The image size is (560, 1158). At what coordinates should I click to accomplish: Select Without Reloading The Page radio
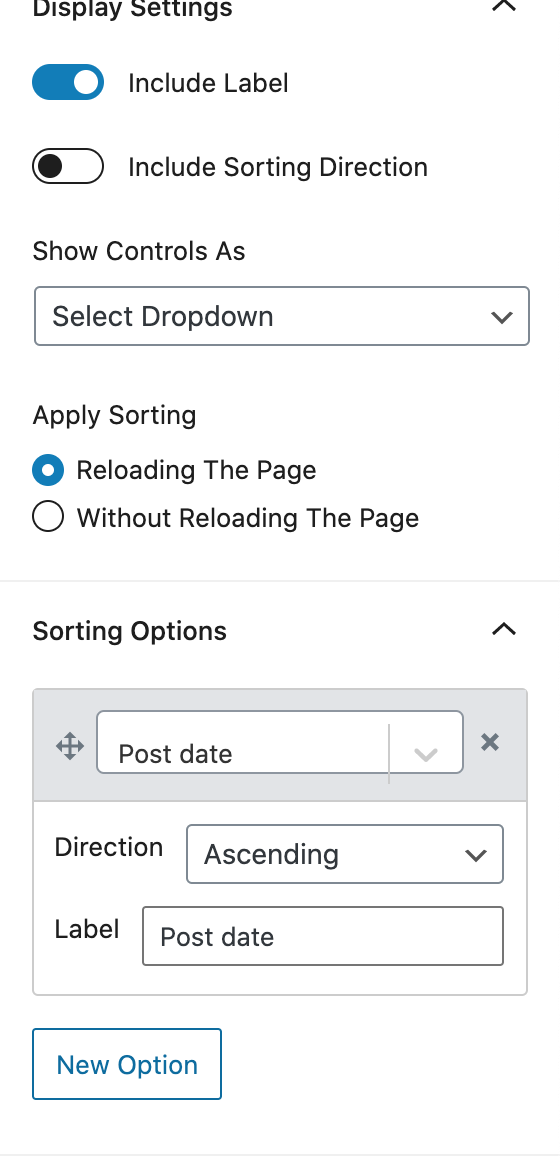point(48,517)
